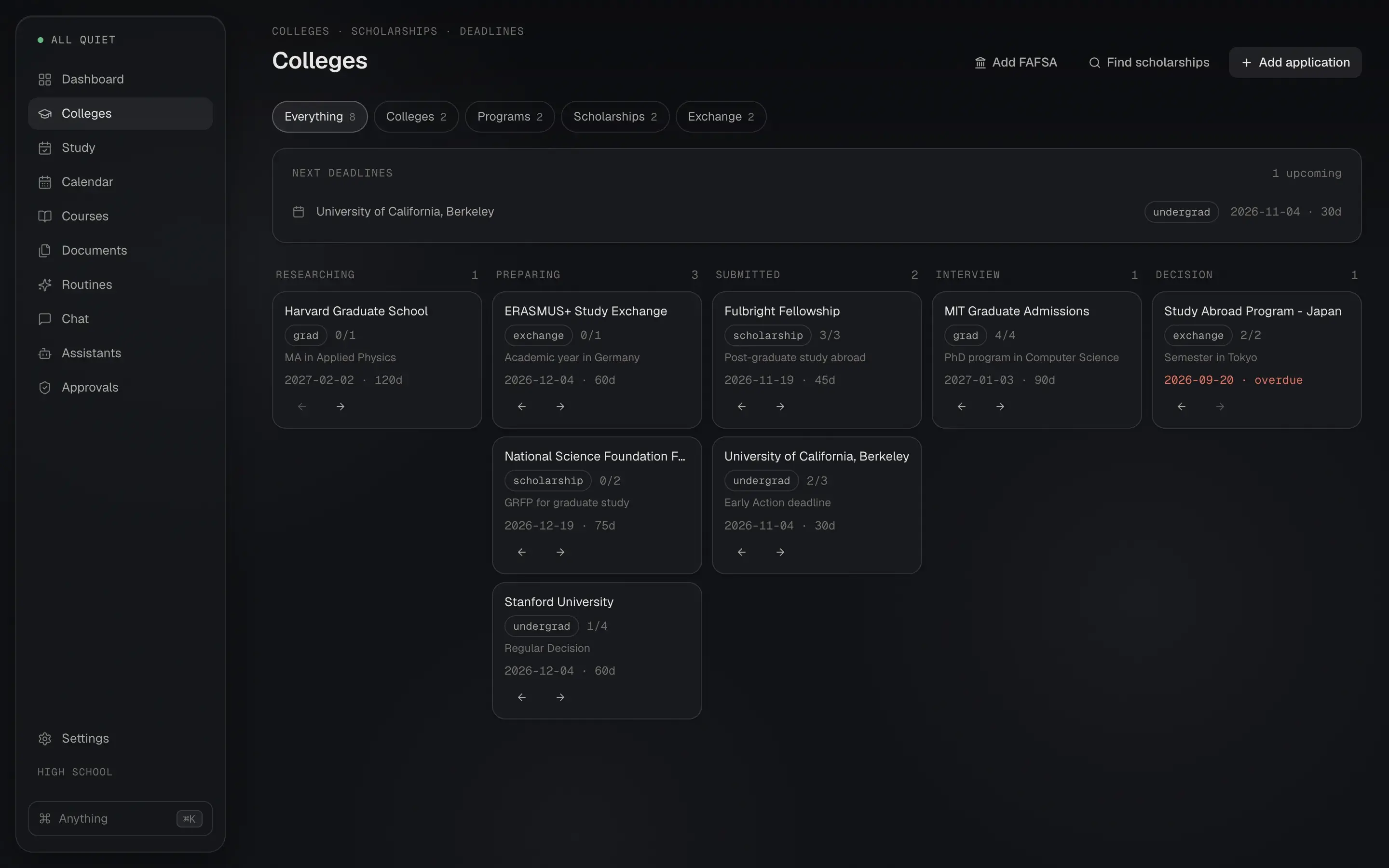Click the Fulbright scholarship tag
Screen dimensions: 1389x868
coord(768,335)
